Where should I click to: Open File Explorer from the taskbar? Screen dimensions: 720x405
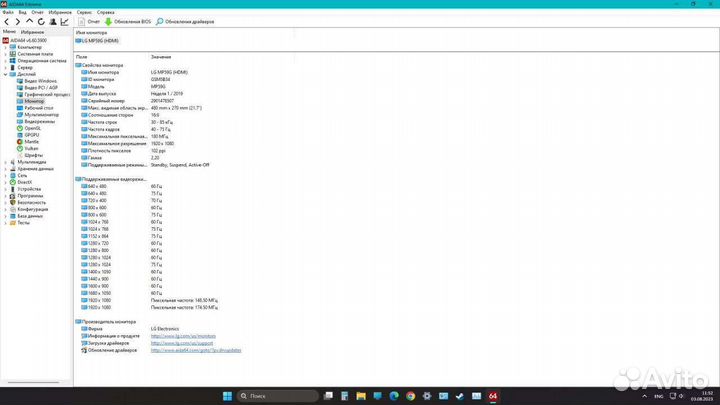361,396
